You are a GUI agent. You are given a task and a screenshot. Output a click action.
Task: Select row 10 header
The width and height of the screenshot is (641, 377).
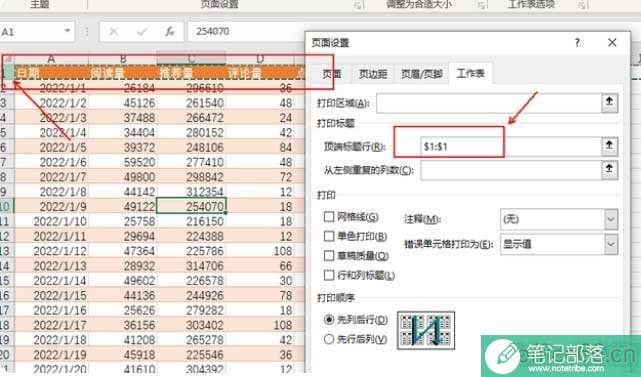6,206
